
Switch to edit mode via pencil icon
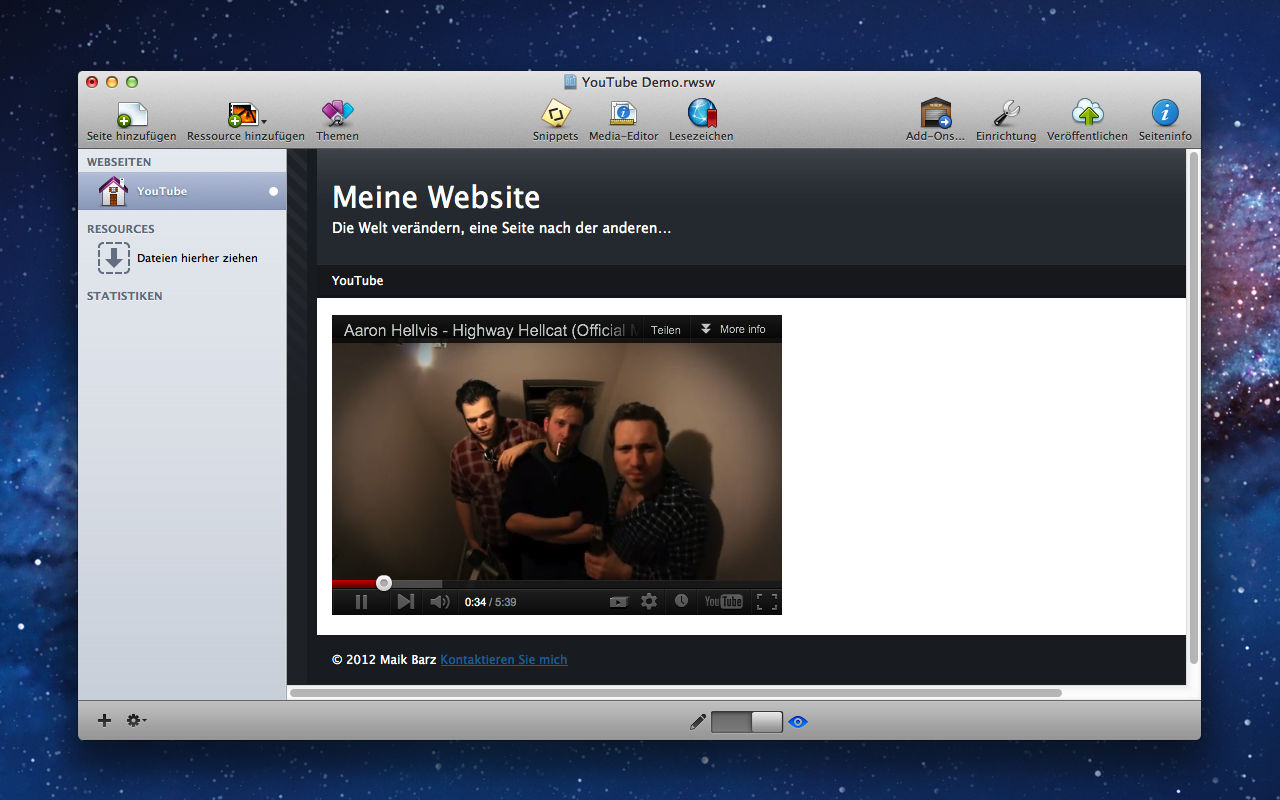pos(698,721)
